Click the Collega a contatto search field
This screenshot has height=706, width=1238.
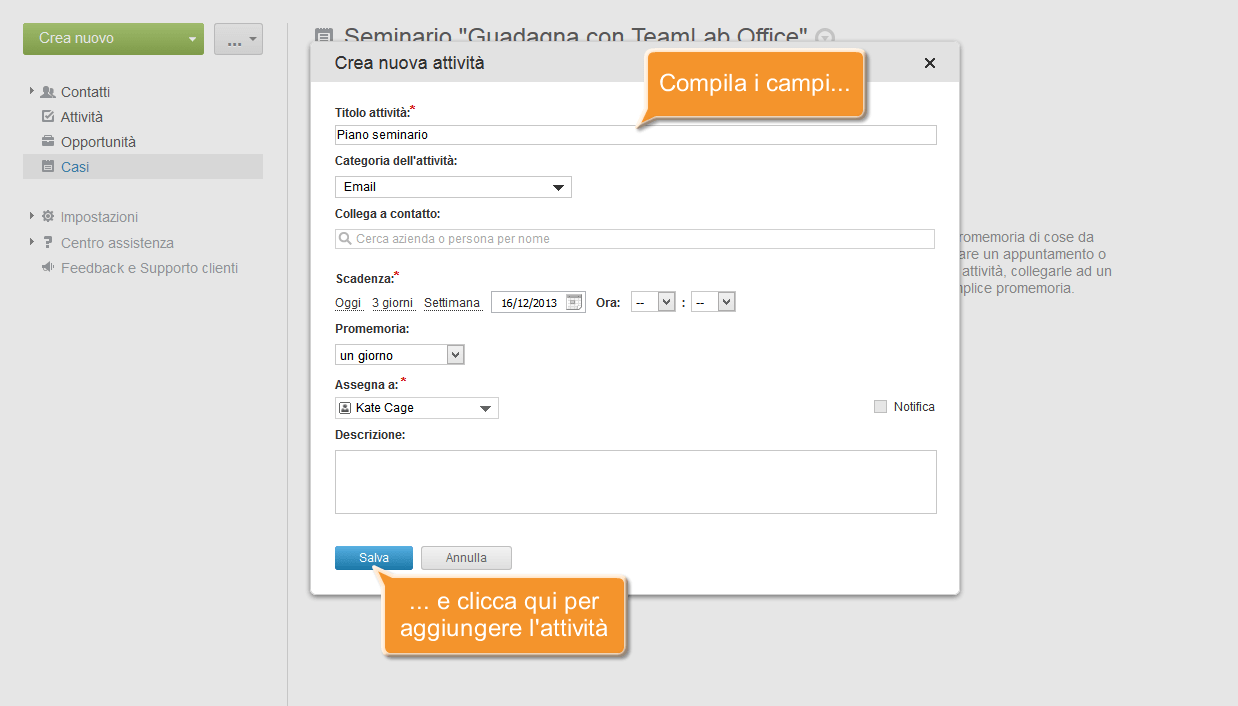point(635,239)
